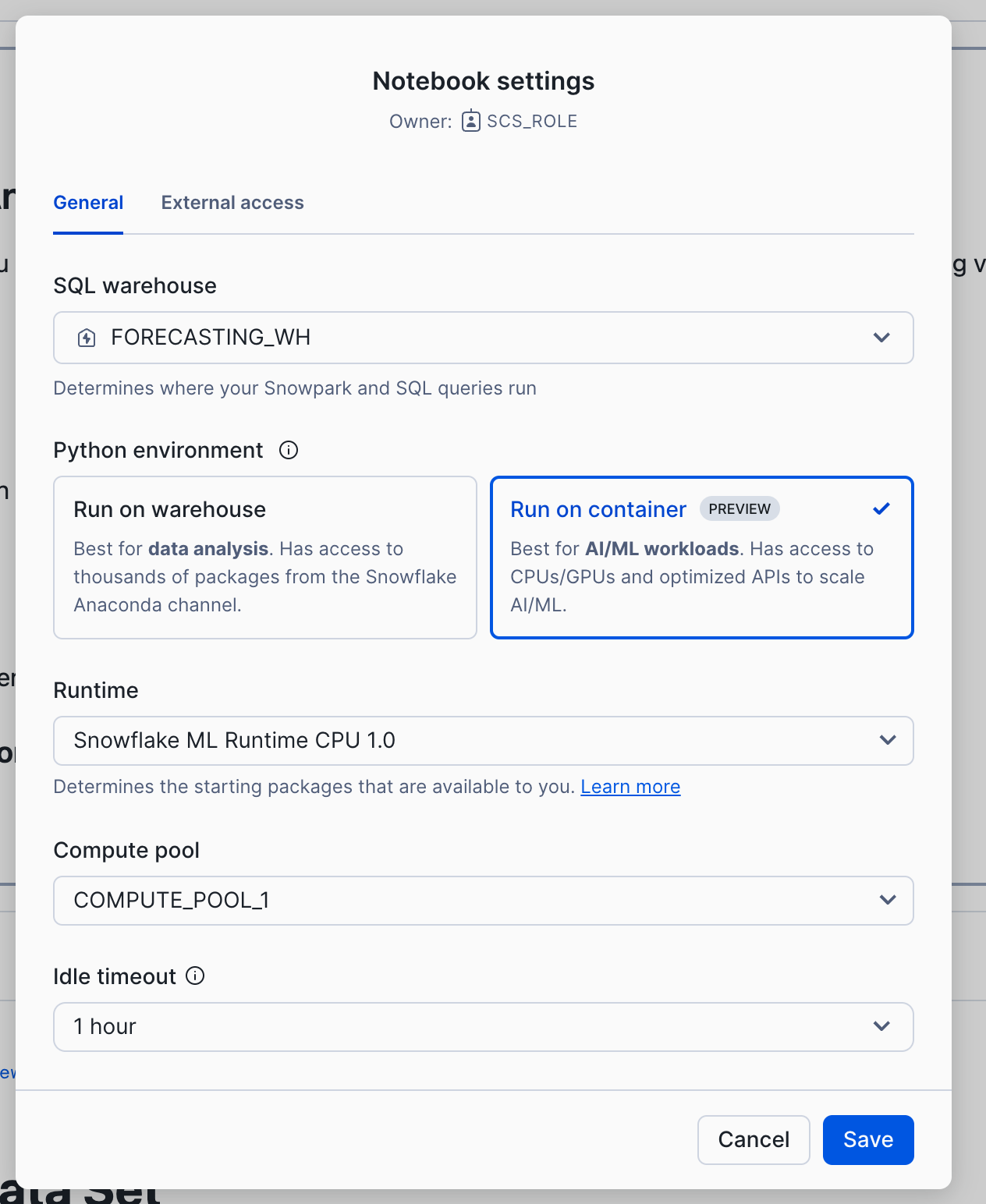Click the chevron arrow in SQL warehouse field
This screenshot has width=986, height=1204.
coord(881,338)
